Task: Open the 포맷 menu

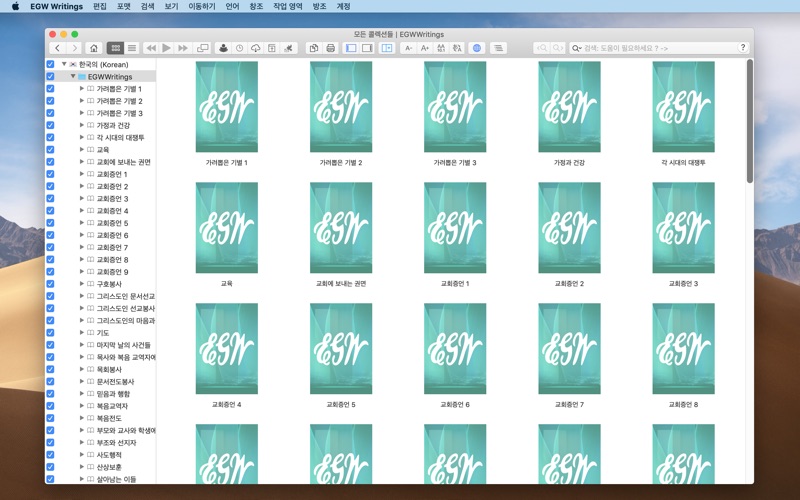Action: tap(123, 6)
